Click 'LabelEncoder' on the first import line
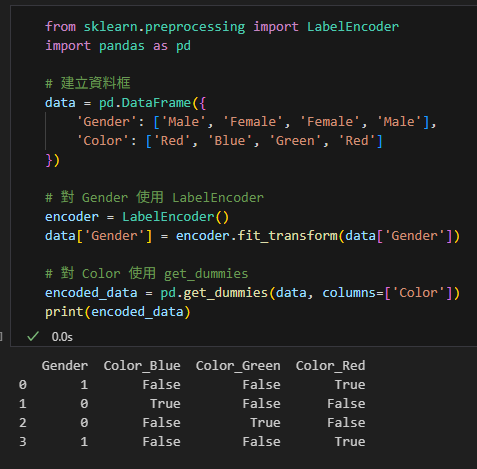Image resolution: width=477 pixels, height=469 pixels. 353,27
